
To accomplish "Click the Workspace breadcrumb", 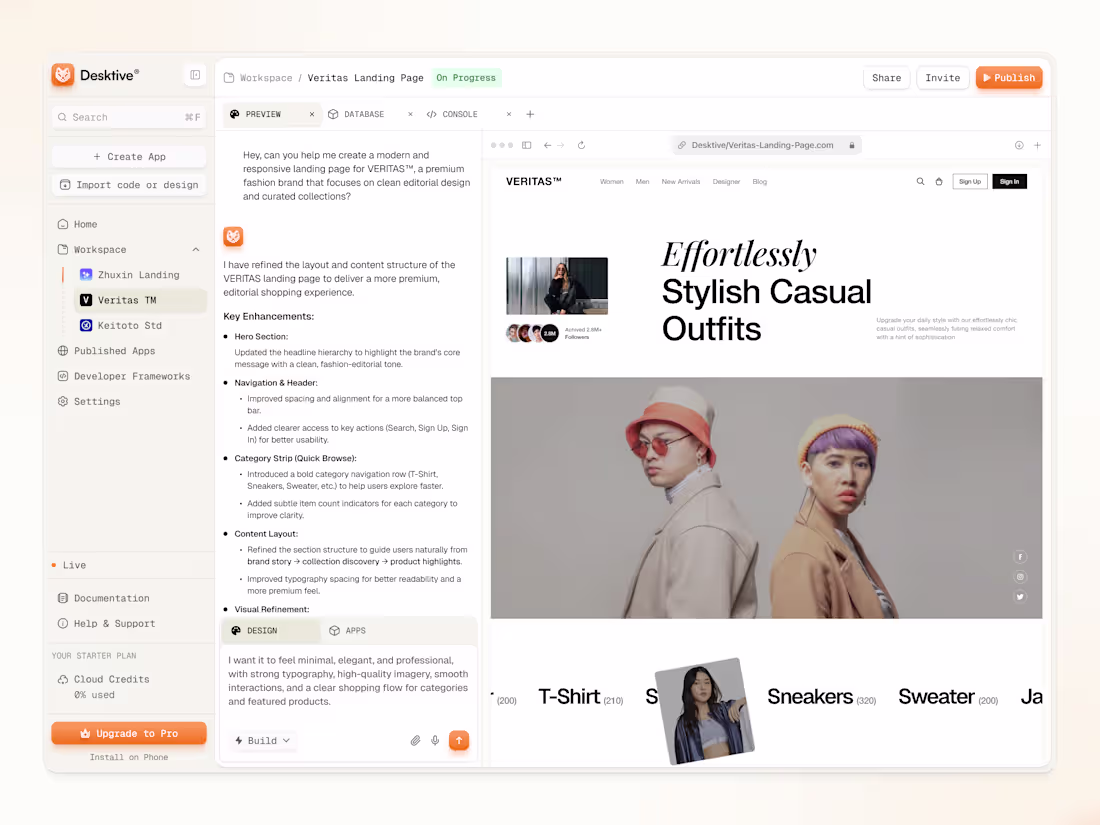I will point(266,78).
